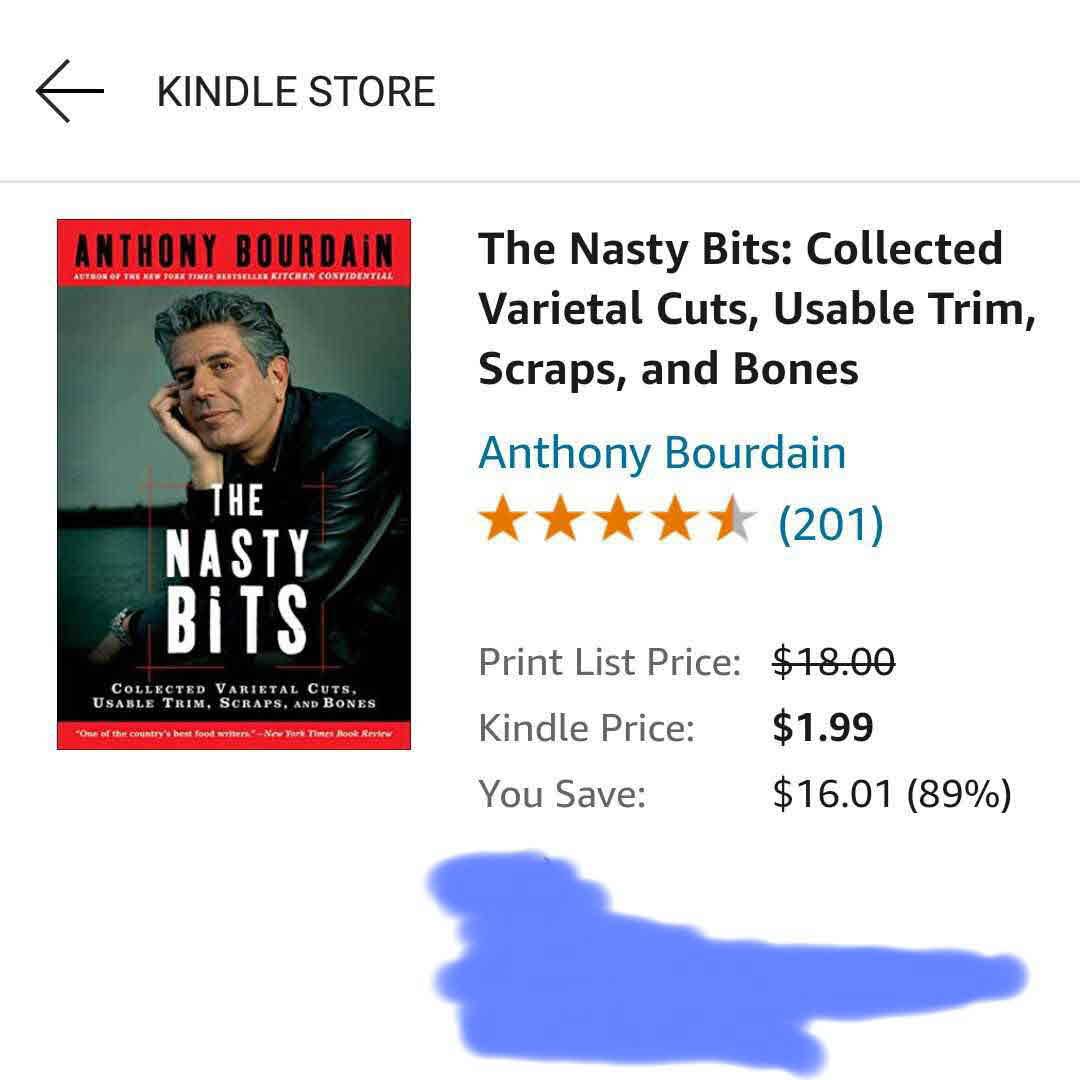Click the KINDLE STORE header title
Image resolution: width=1080 pixels, height=1080 pixels.
coord(296,92)
